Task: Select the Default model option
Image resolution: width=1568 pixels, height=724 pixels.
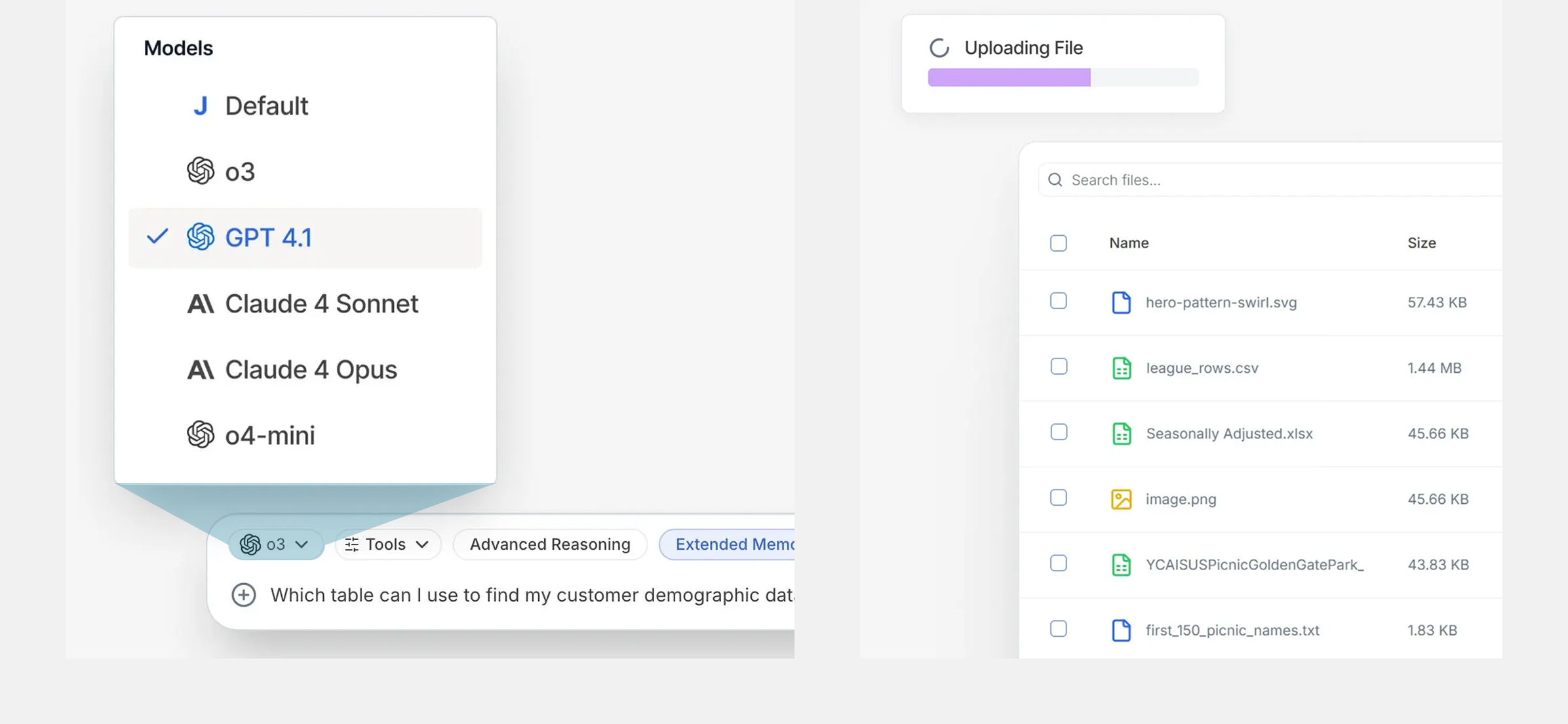Action: pos(305,106)
